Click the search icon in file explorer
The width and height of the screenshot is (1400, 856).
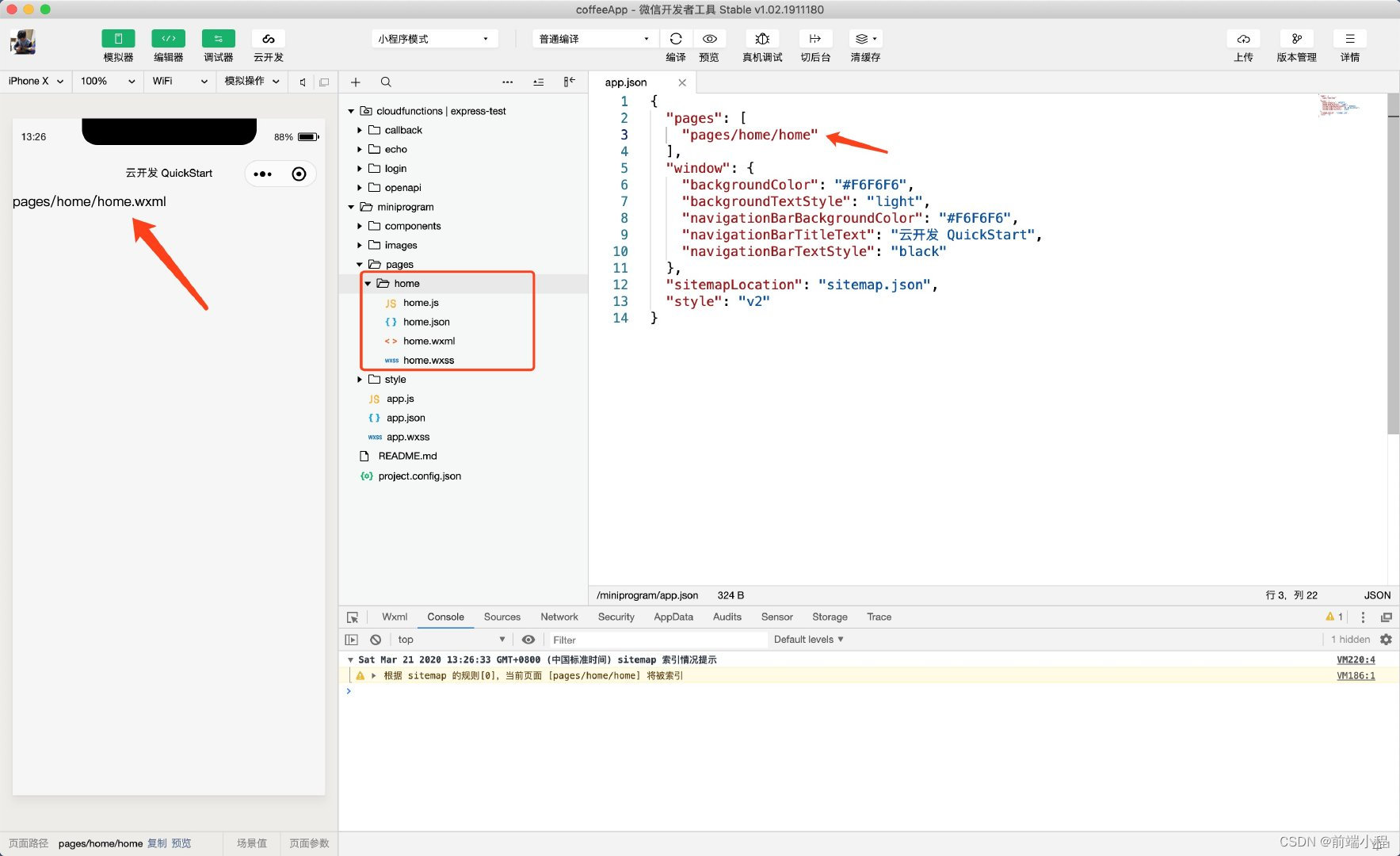386,82
